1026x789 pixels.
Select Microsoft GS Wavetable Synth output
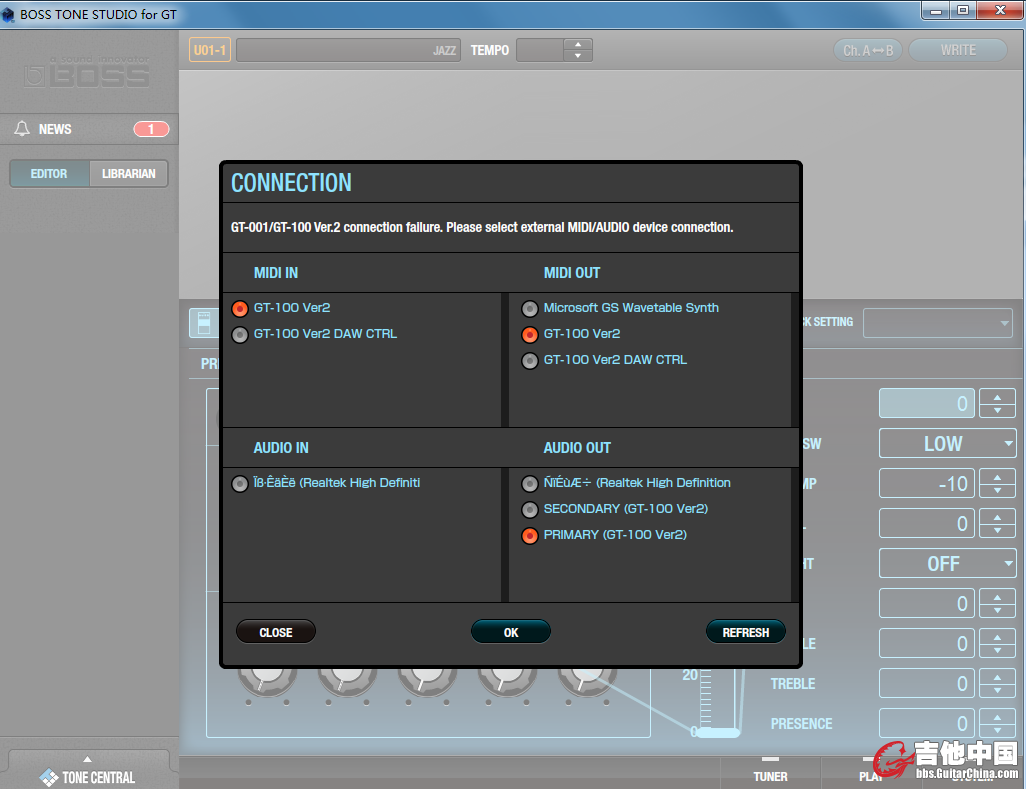pos(530,309)
